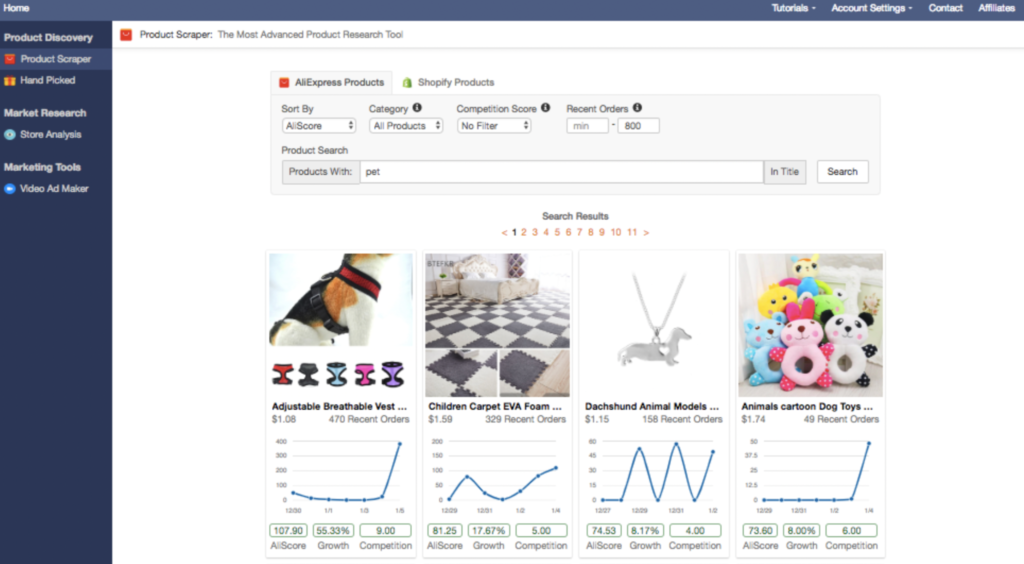This screenshot has height=564, width=1024.
Task: Click the Recent Orders min field
Action: tap(587, 126)
